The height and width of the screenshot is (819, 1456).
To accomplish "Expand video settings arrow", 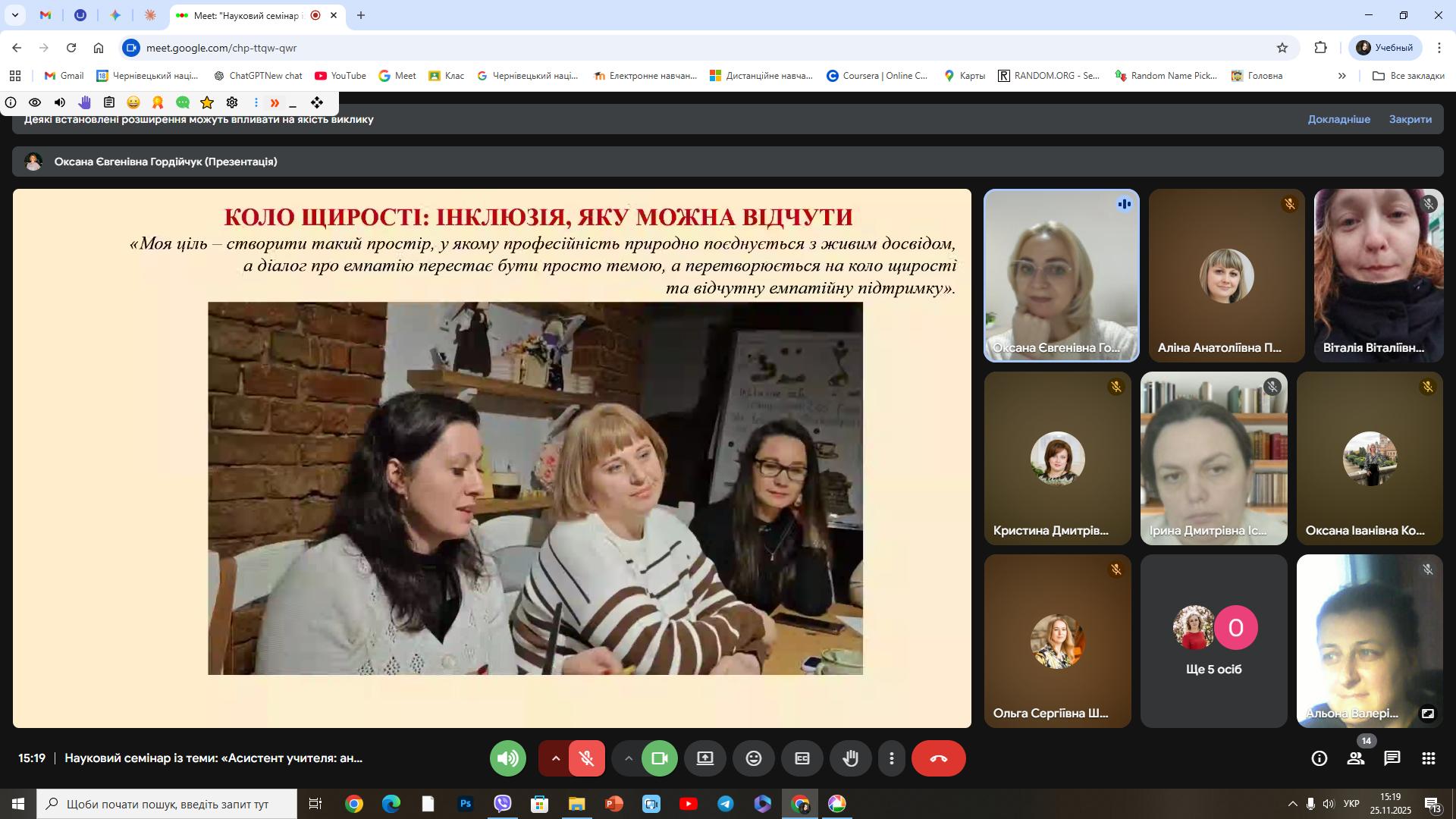I will pos(628,758).
